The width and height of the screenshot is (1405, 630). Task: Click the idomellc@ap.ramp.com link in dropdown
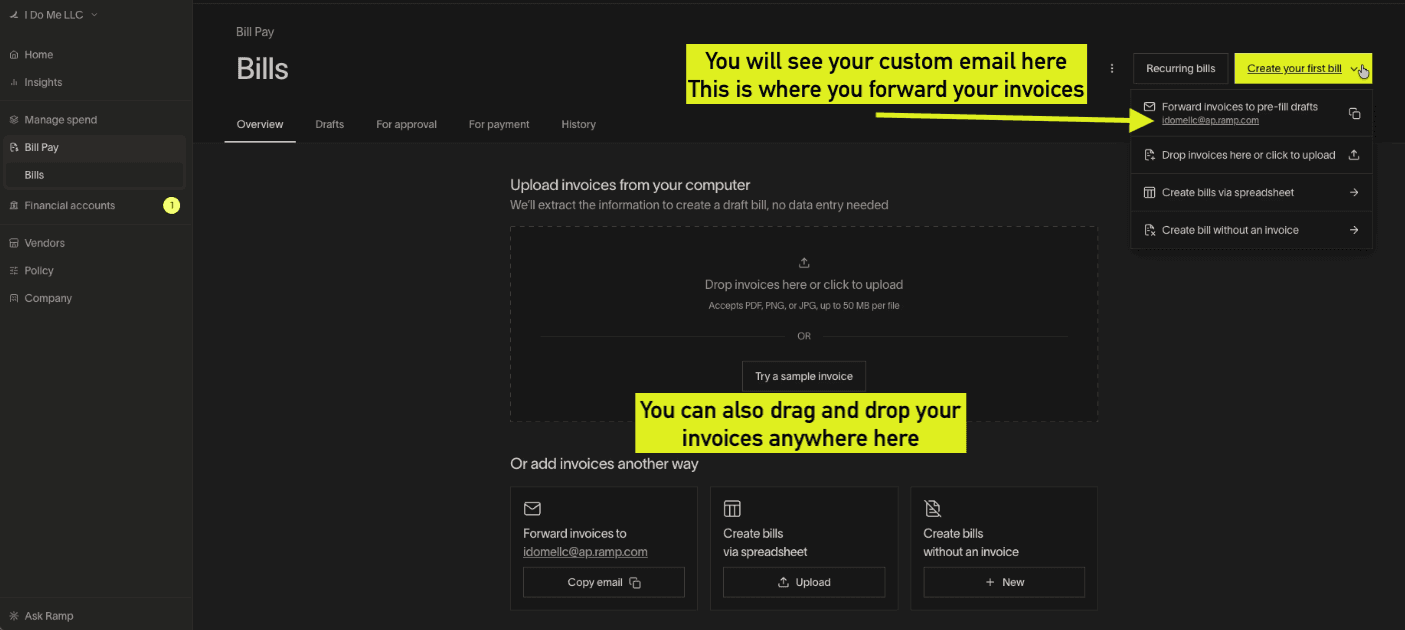coord(1210,120)
